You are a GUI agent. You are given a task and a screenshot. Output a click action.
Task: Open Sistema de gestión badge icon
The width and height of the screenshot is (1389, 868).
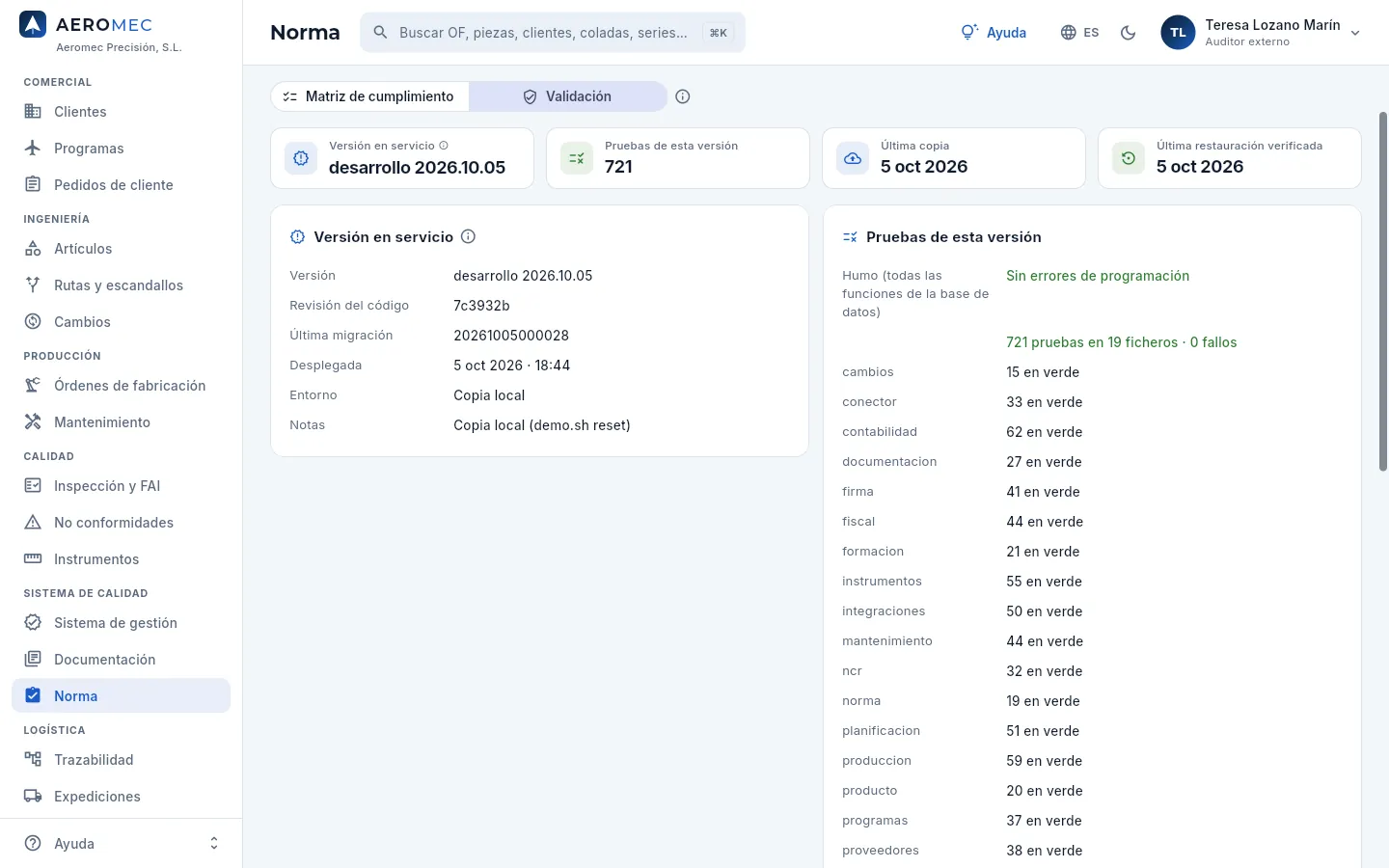[x=33, y=623]
